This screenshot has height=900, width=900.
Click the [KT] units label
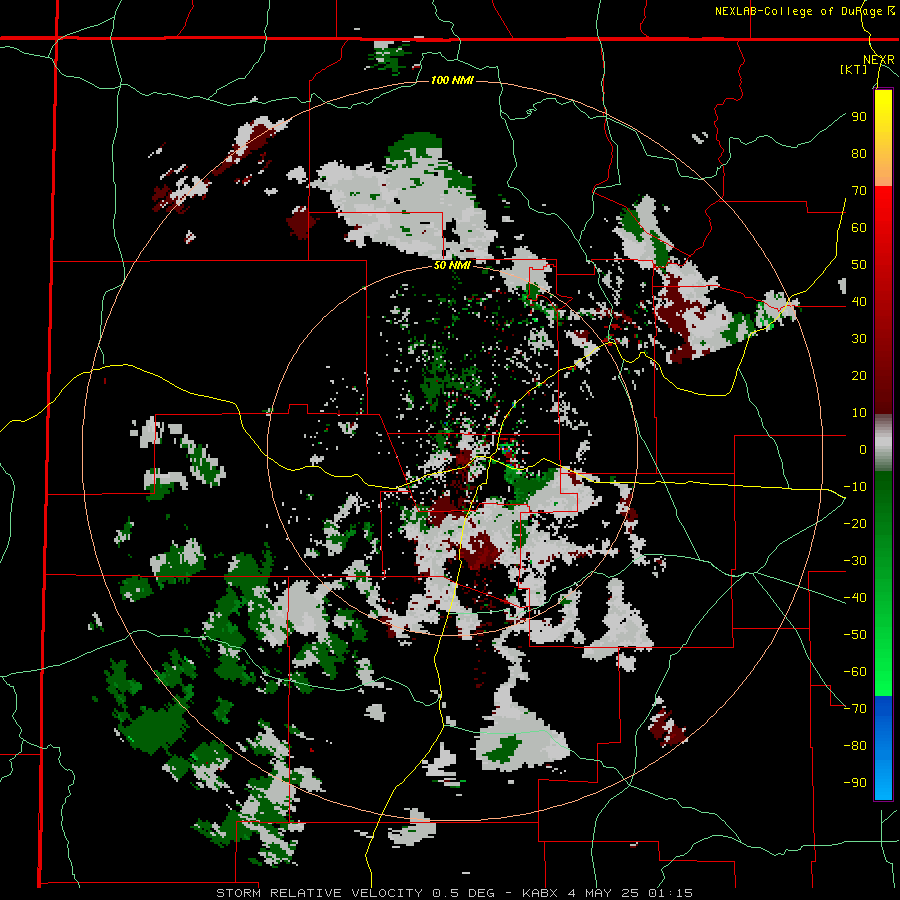(x=854, y=69)
